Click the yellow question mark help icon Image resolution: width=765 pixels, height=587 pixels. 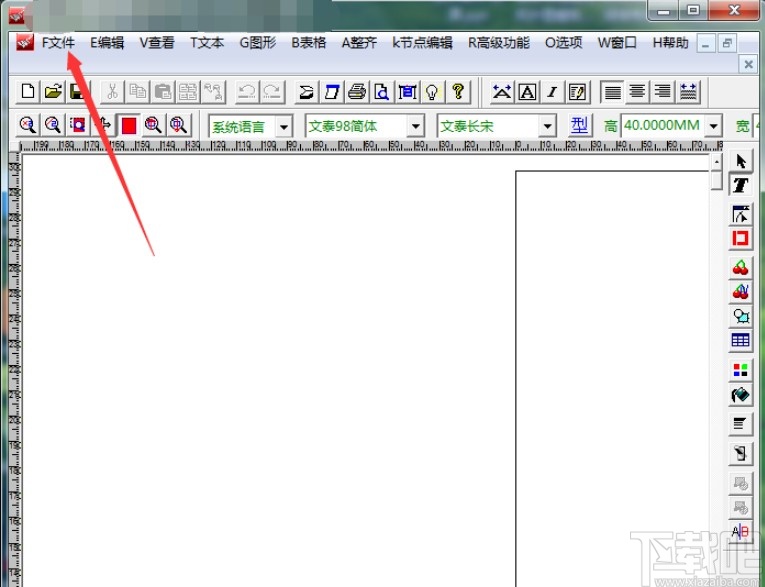pos(458,92)
